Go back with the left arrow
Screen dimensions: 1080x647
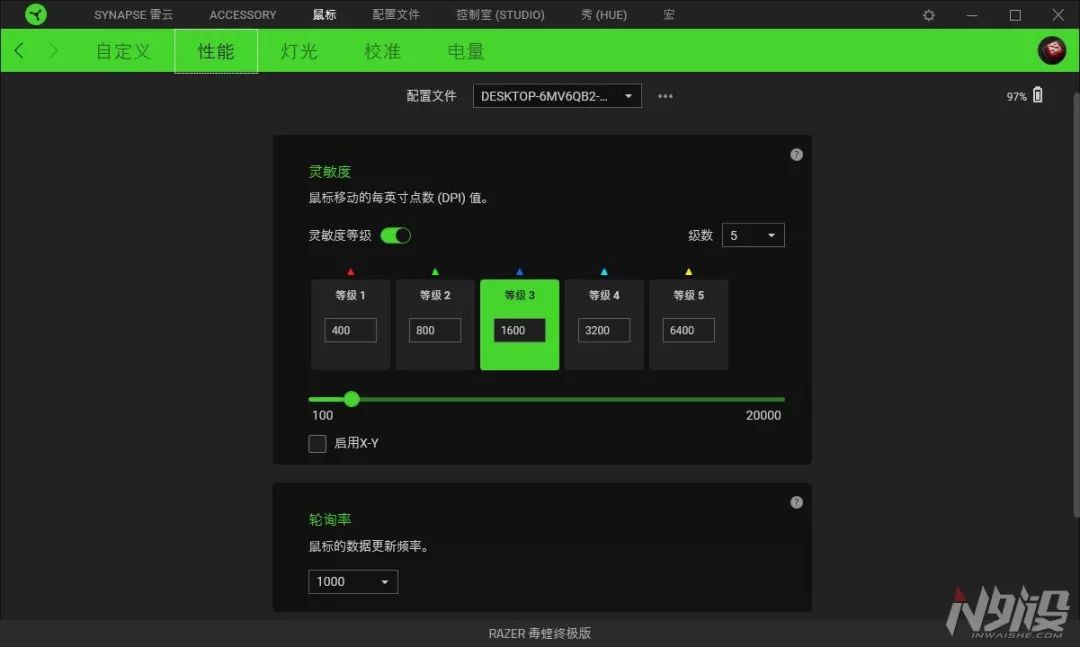(x=19, y=50)
